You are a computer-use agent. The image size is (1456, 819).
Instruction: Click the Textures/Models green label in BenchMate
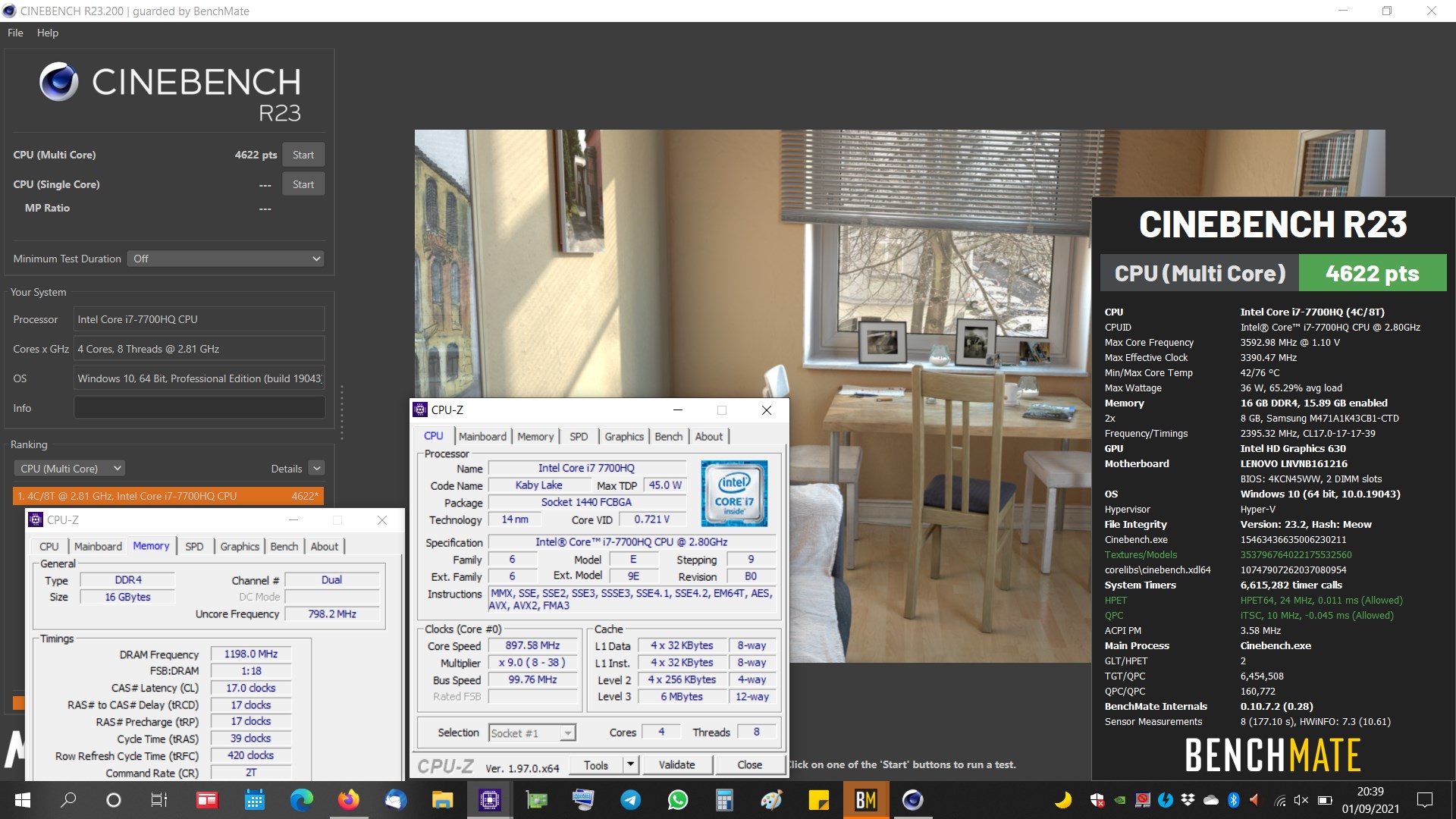click(1141, 555)
